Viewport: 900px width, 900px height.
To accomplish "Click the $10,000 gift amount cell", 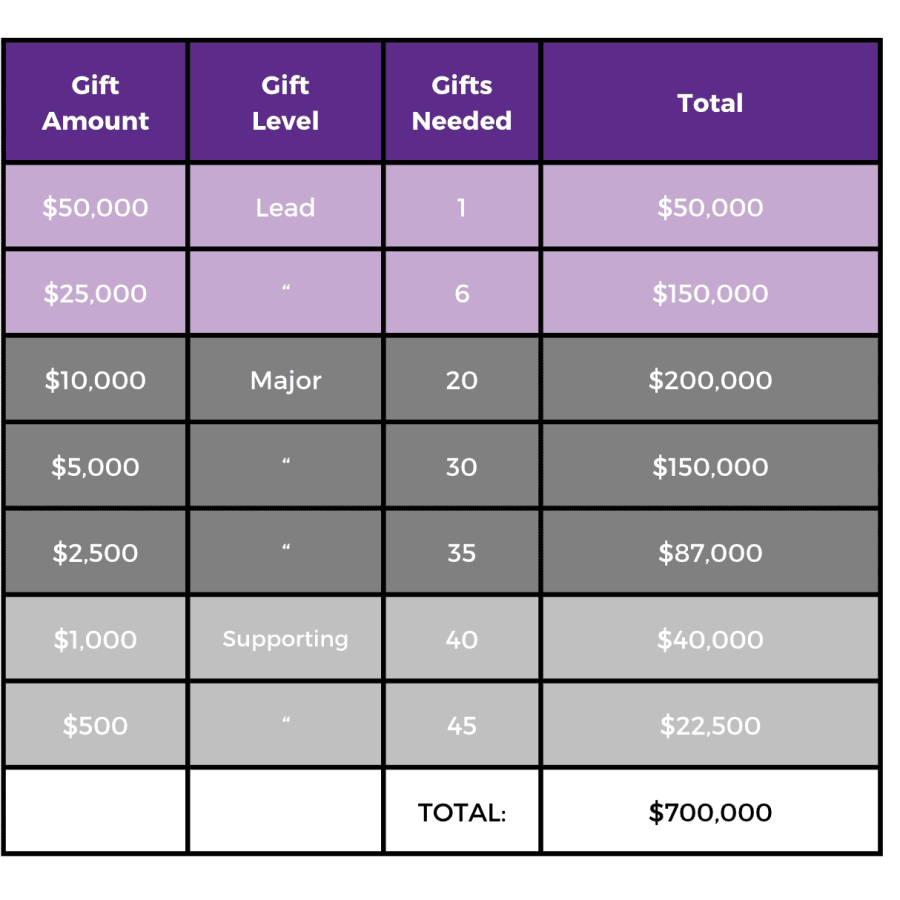I will [x=95, y=380].
